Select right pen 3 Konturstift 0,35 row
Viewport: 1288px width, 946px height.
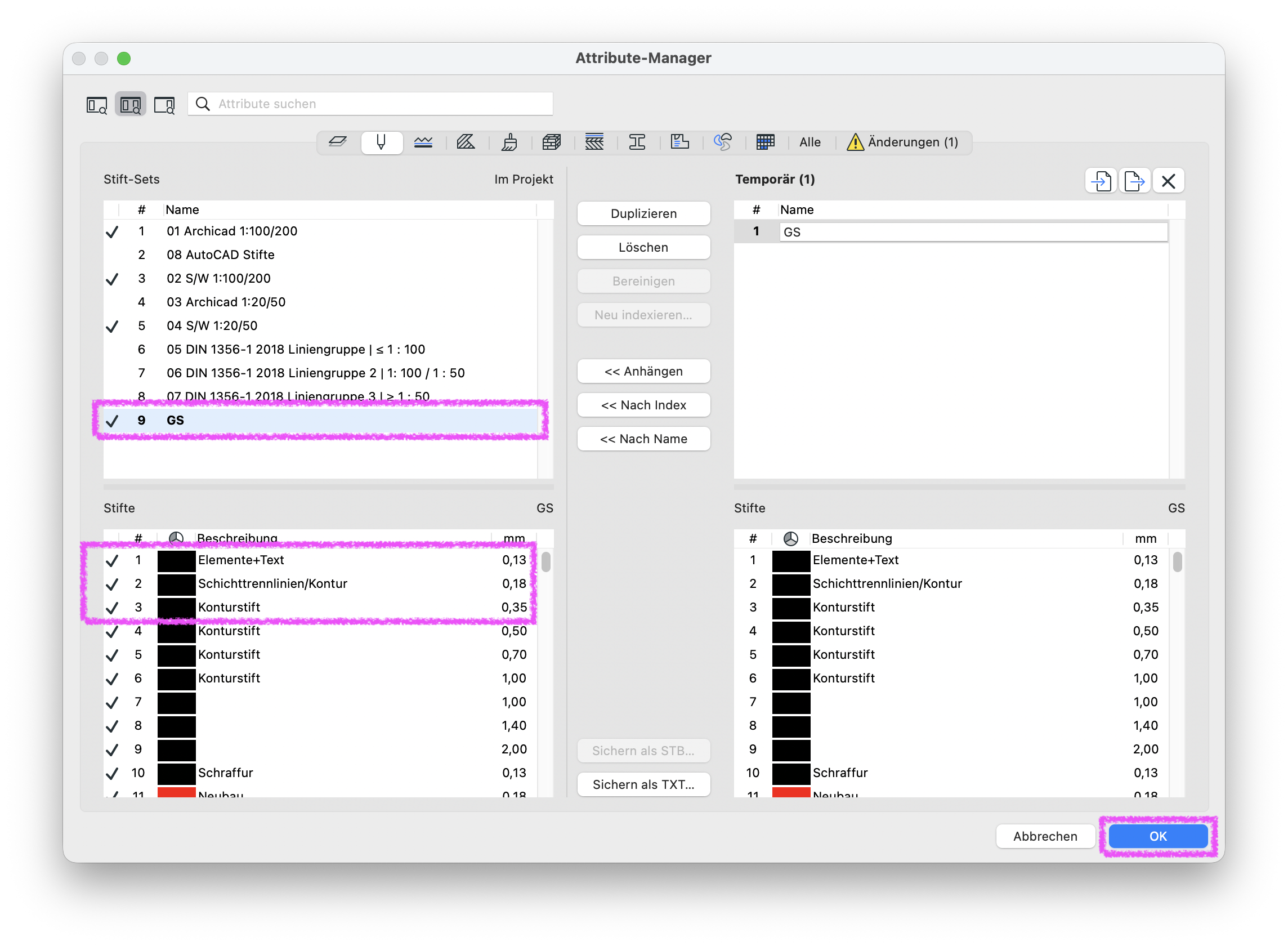(951, 608)
